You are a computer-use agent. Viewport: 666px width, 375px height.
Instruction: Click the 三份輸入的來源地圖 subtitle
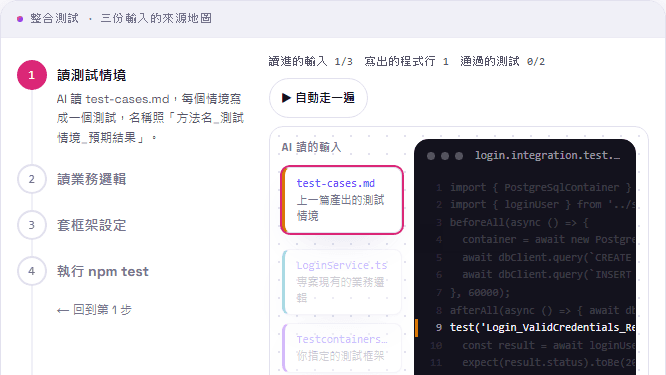(x=156, y=18)
